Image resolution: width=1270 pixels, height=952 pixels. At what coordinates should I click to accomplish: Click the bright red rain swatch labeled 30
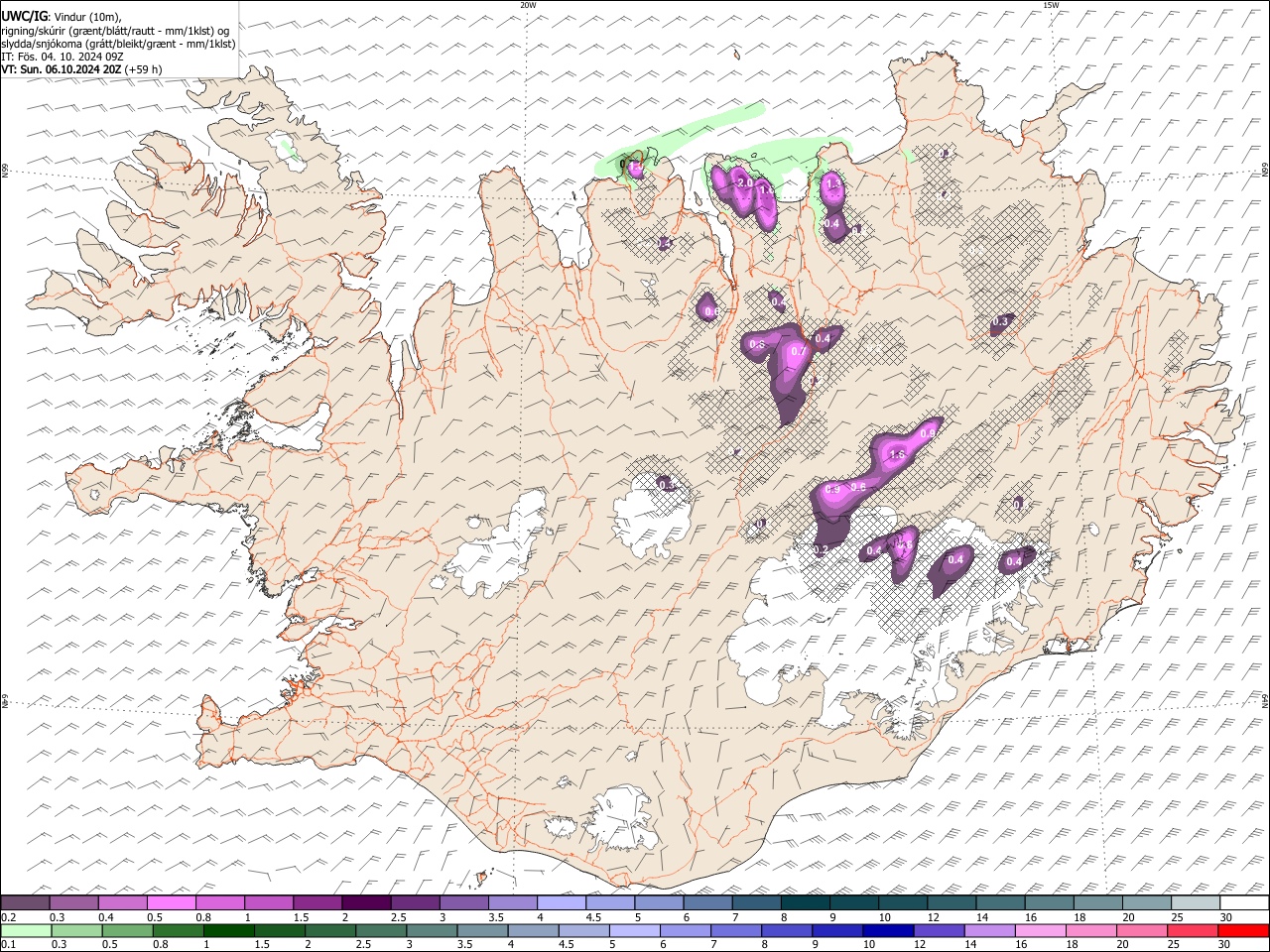click(1243, 930)
